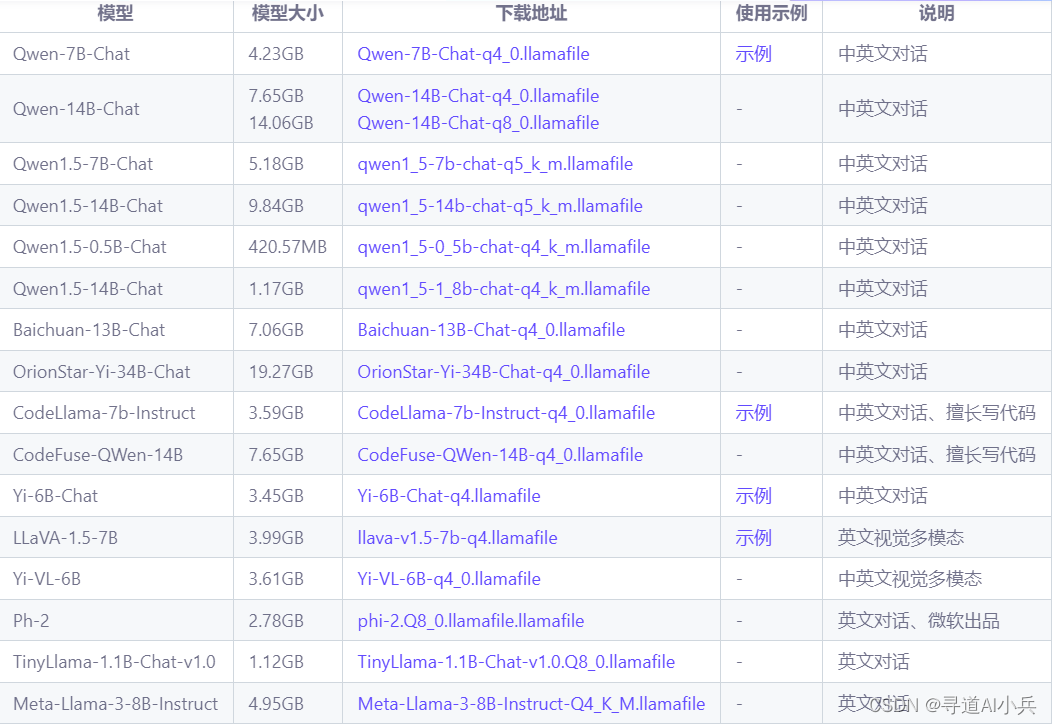Viewport: 1052px width, 725px height.
Task: Click the 中英文视觉多模态 description
Action: [910, 579]
